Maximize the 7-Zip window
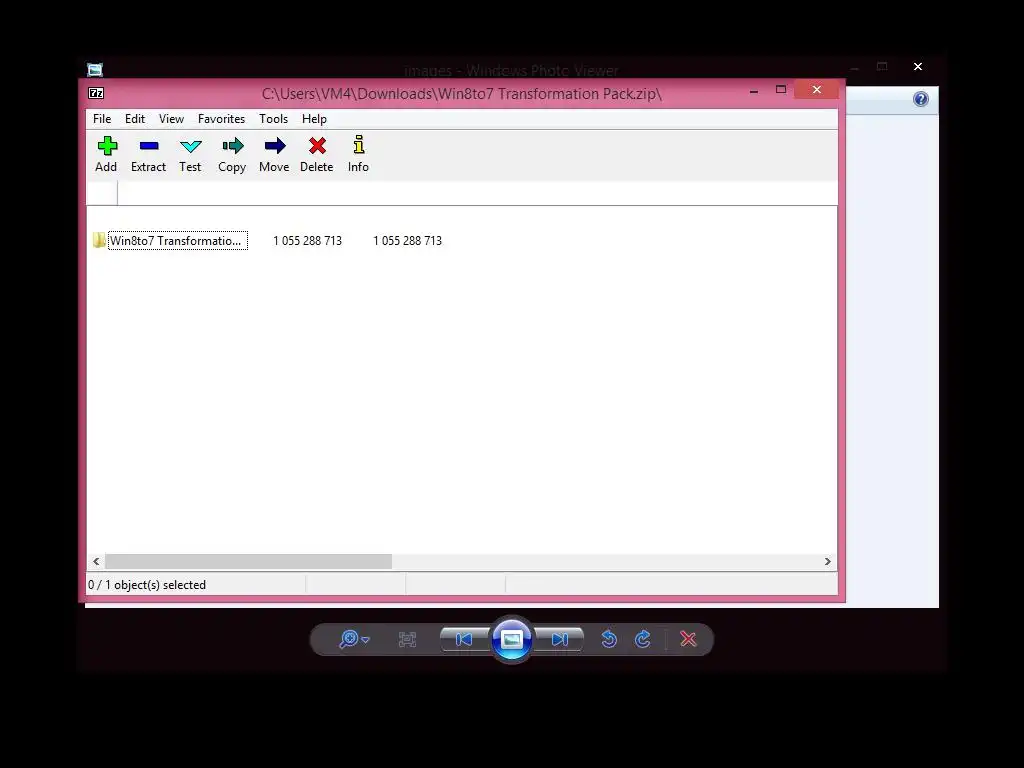 (x=780, y=89)
